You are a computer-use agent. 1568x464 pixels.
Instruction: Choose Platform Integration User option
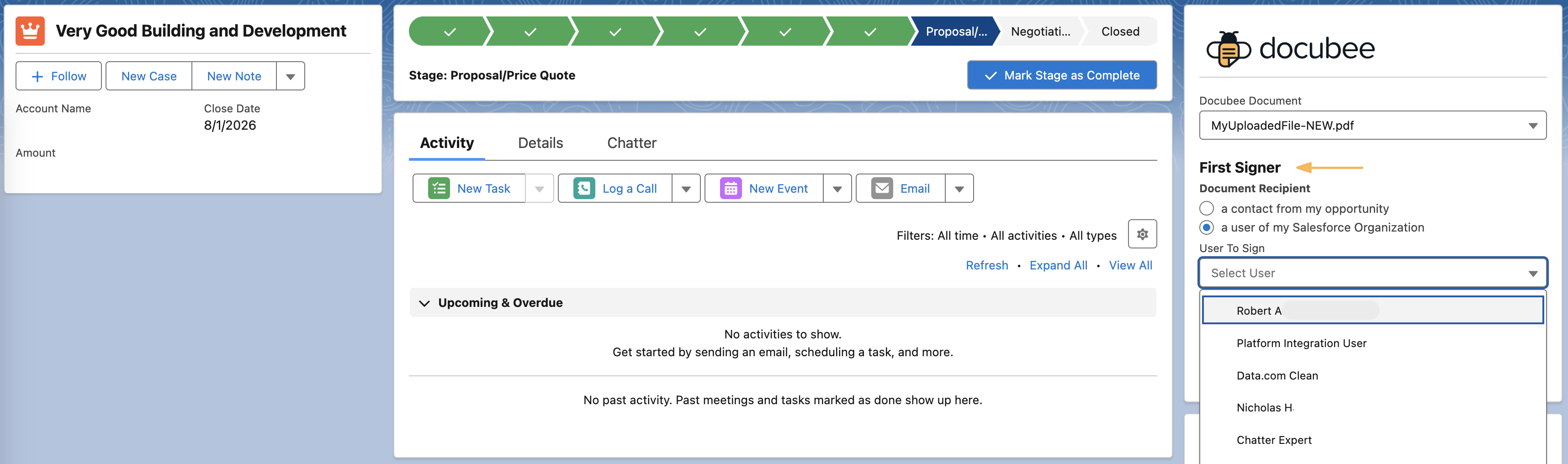(1372, 343)
